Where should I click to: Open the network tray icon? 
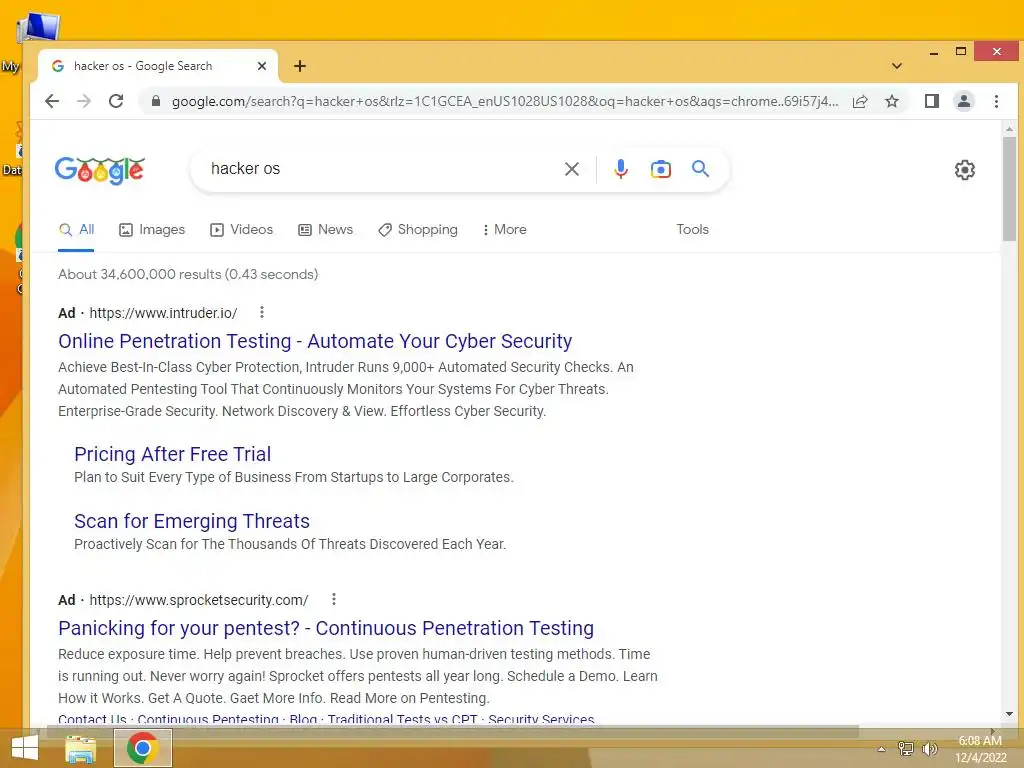pos(906,748)
